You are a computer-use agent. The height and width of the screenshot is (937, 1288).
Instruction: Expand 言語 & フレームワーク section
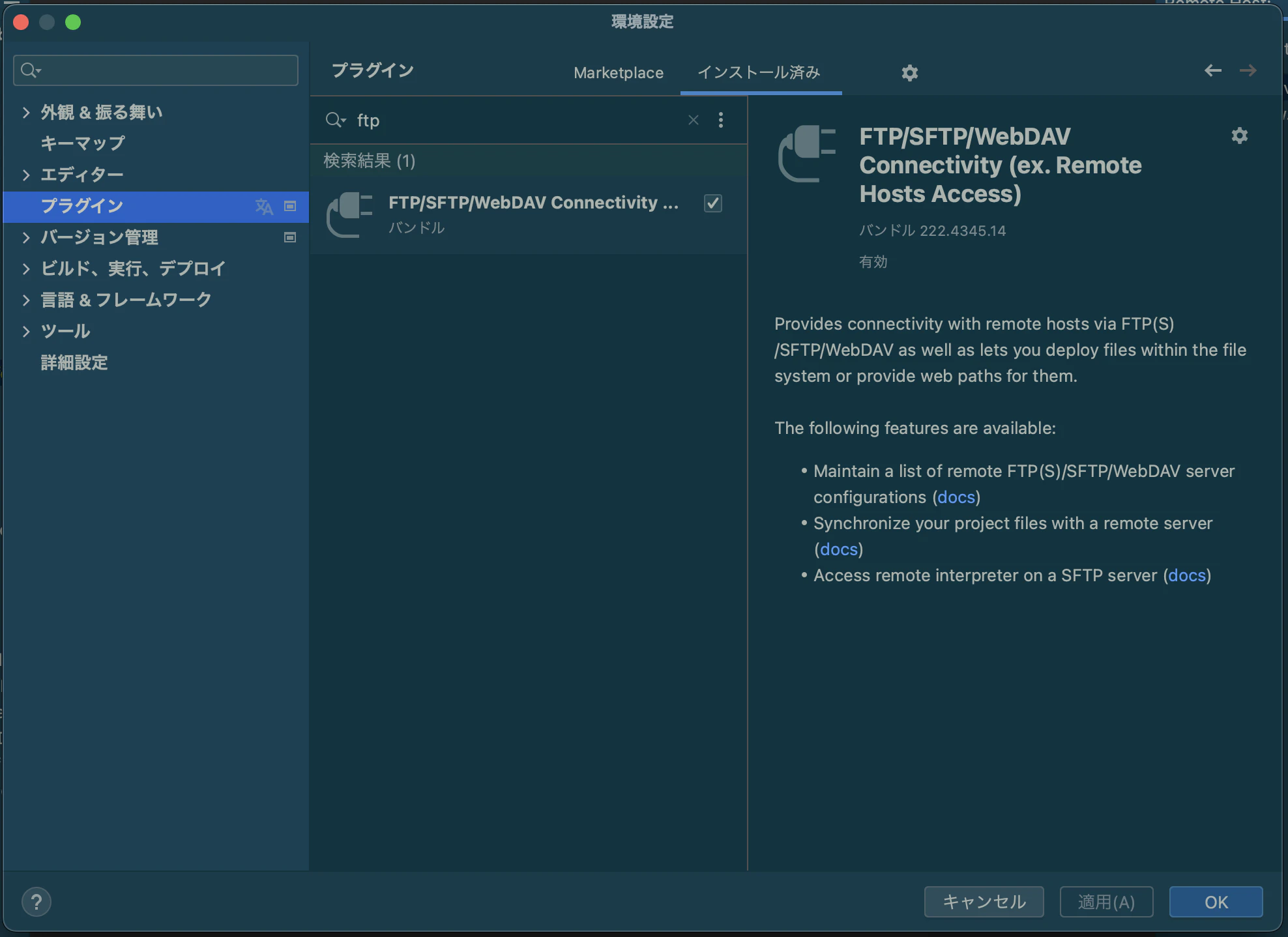[26, 300]
